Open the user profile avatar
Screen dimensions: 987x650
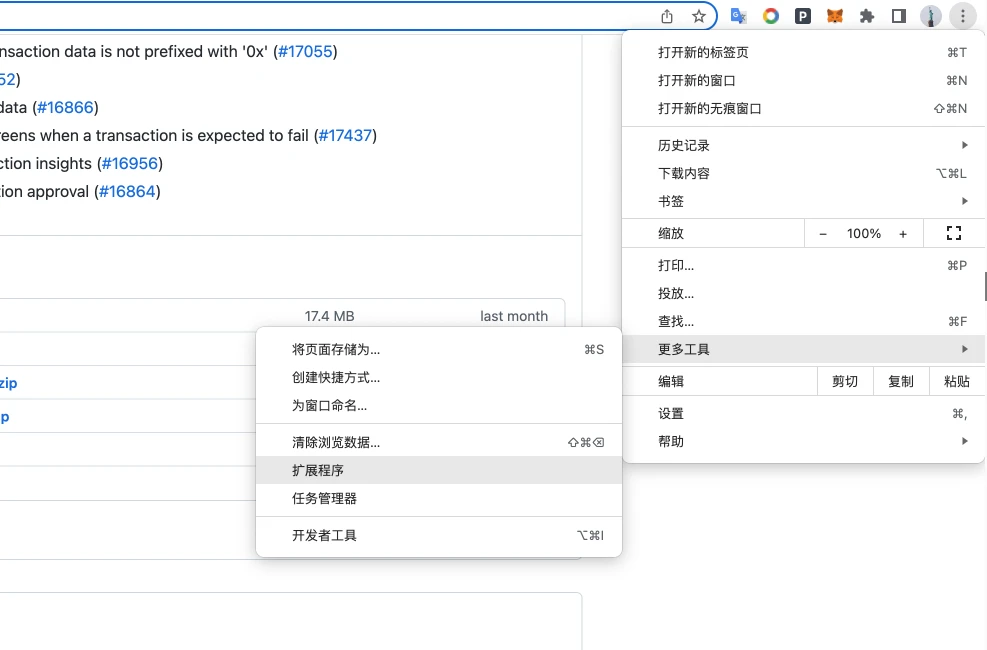point(931,16)
